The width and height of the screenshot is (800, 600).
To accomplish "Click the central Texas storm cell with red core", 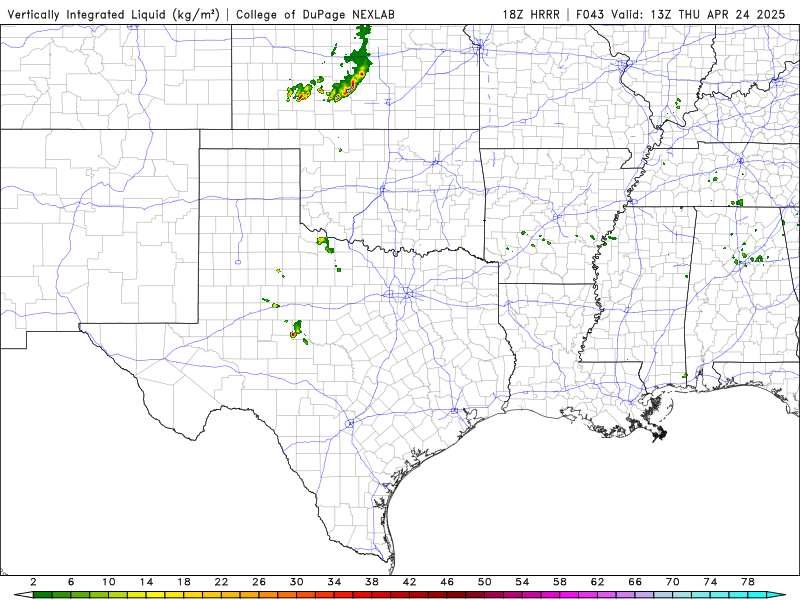I will tap(296, 329).
